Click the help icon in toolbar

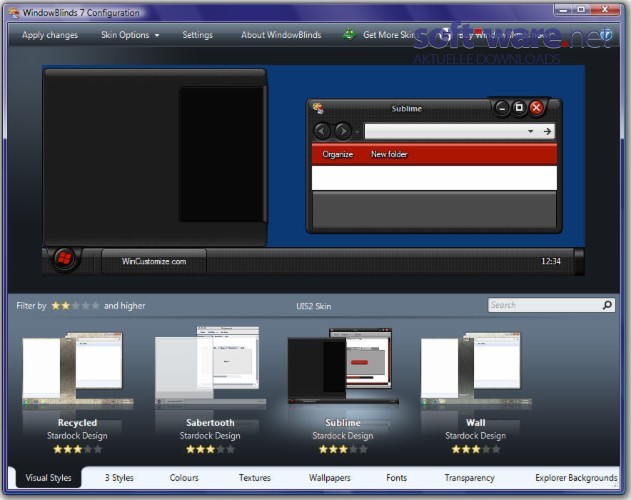pos(606,35)
